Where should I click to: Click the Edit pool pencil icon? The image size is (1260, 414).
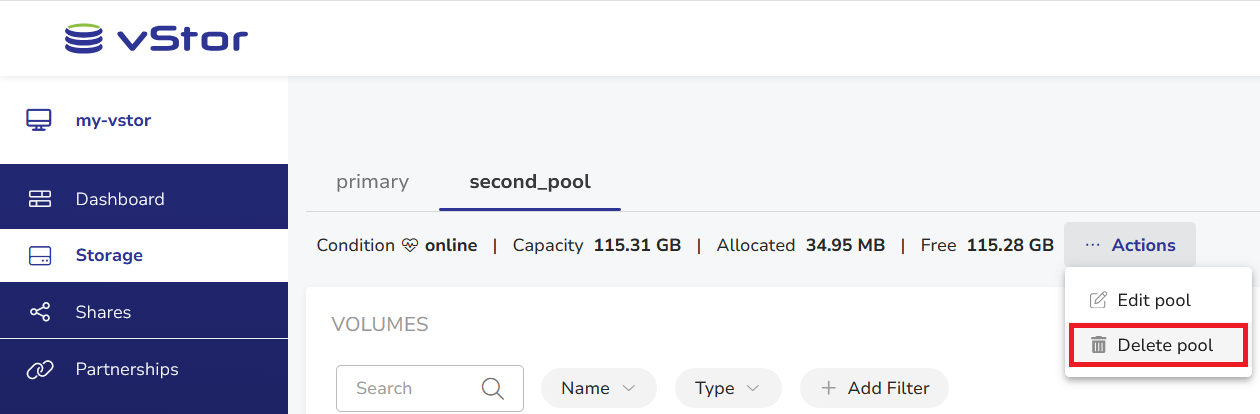1098,300
